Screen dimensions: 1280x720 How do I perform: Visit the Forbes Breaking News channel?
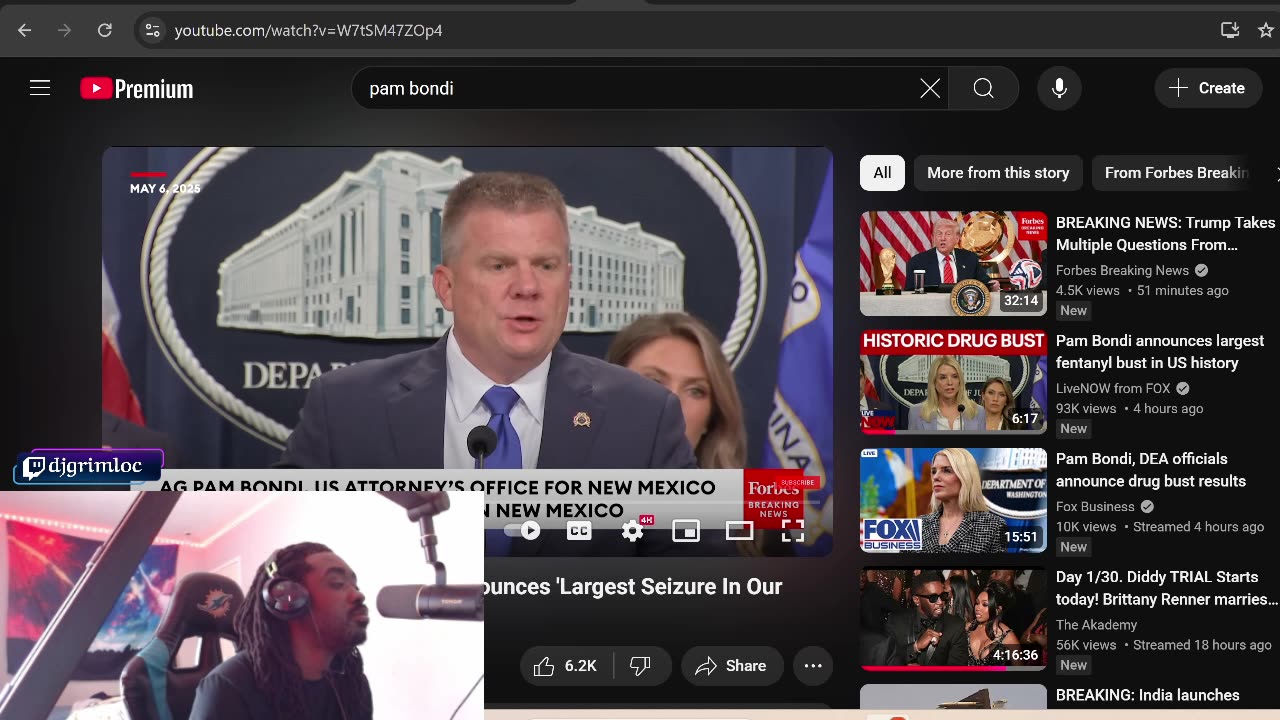click(x=1122, y=270)
